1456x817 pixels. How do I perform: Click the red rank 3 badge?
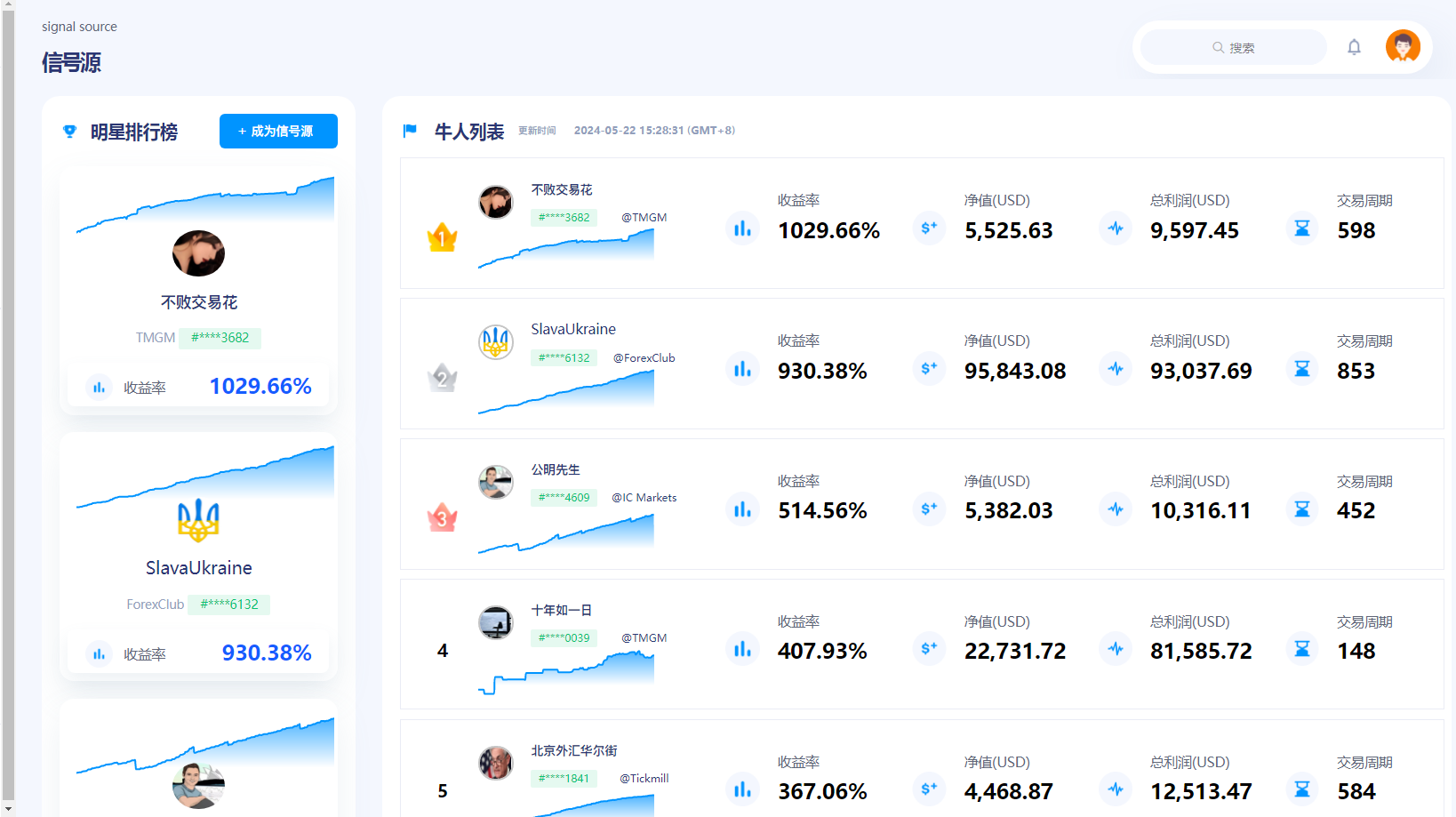point(442,517)
